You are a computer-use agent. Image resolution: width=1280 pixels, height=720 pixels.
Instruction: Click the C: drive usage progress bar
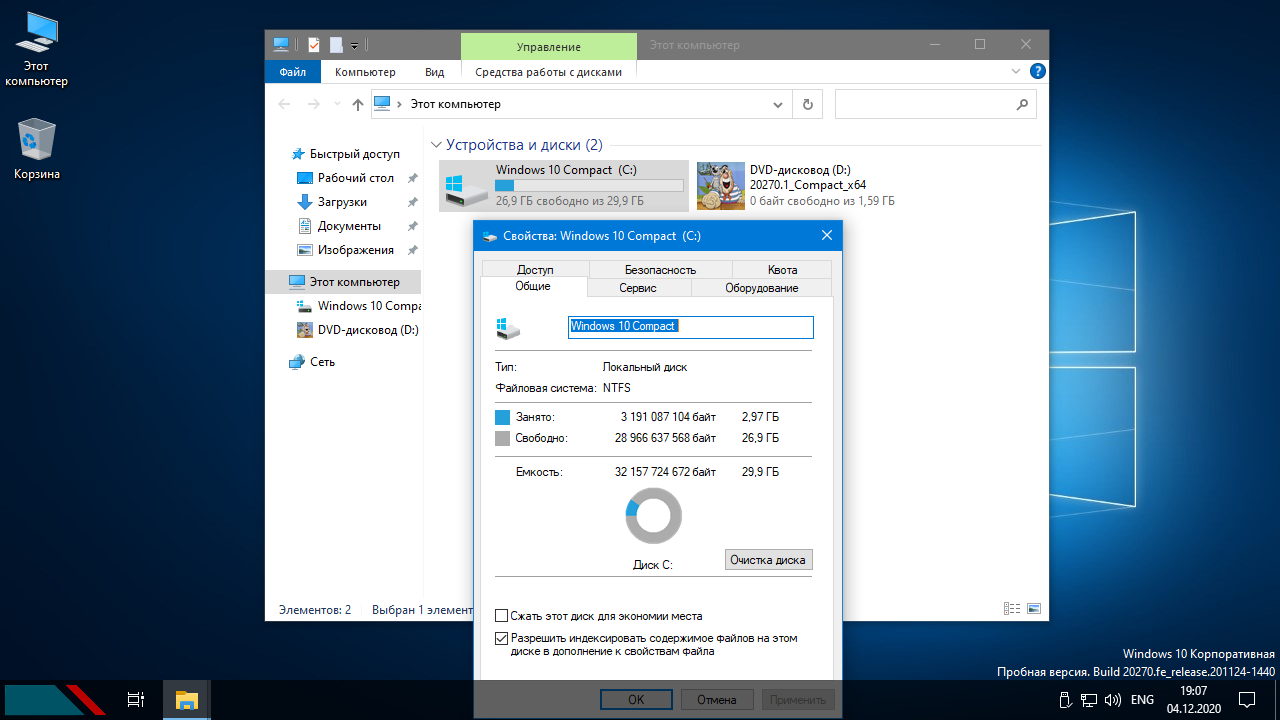click(590, 186)
